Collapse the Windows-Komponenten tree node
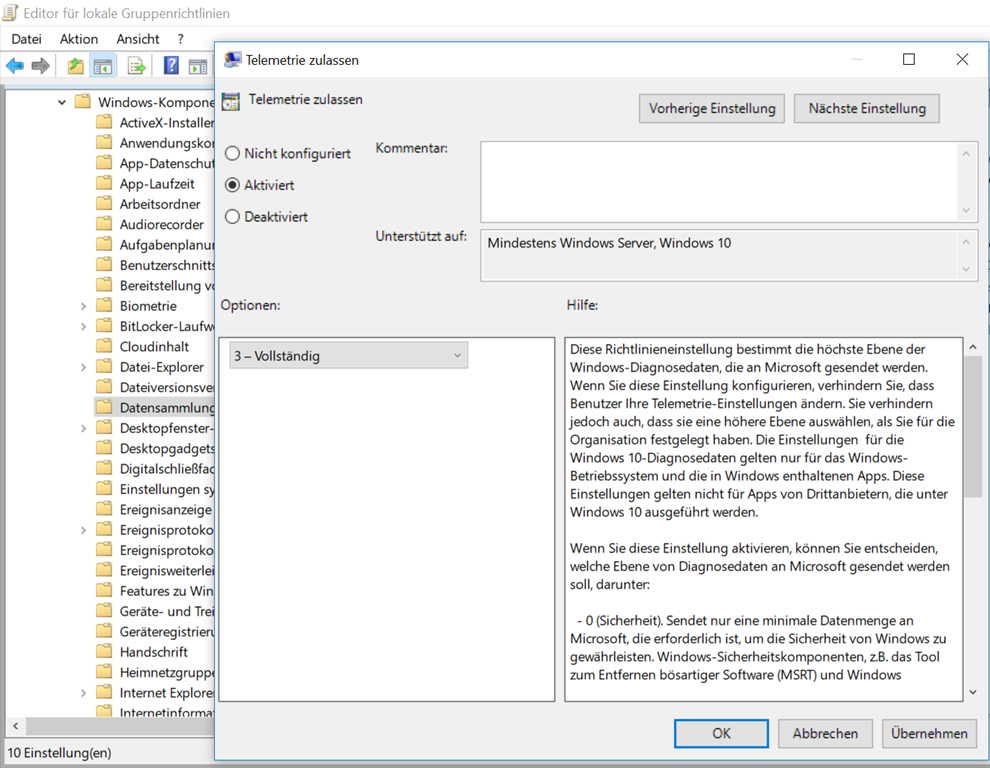 tap(62, 102)
